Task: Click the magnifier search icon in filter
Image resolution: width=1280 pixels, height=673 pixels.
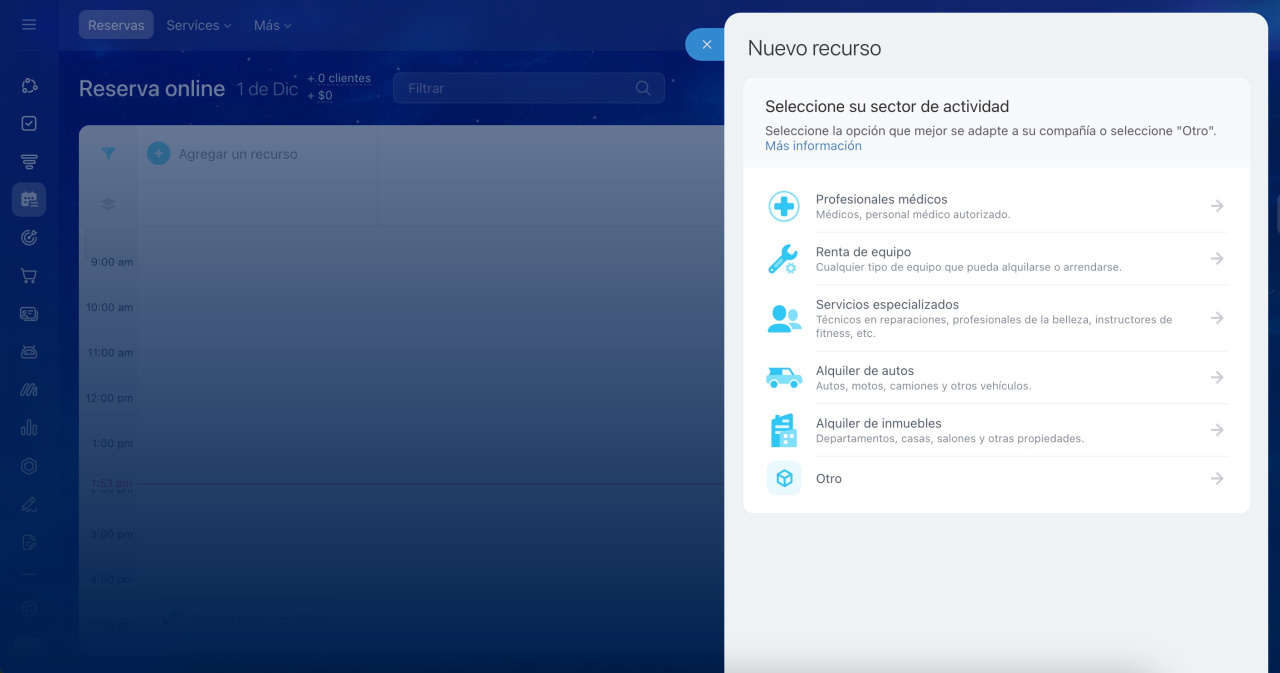Action: pos(643,88)
